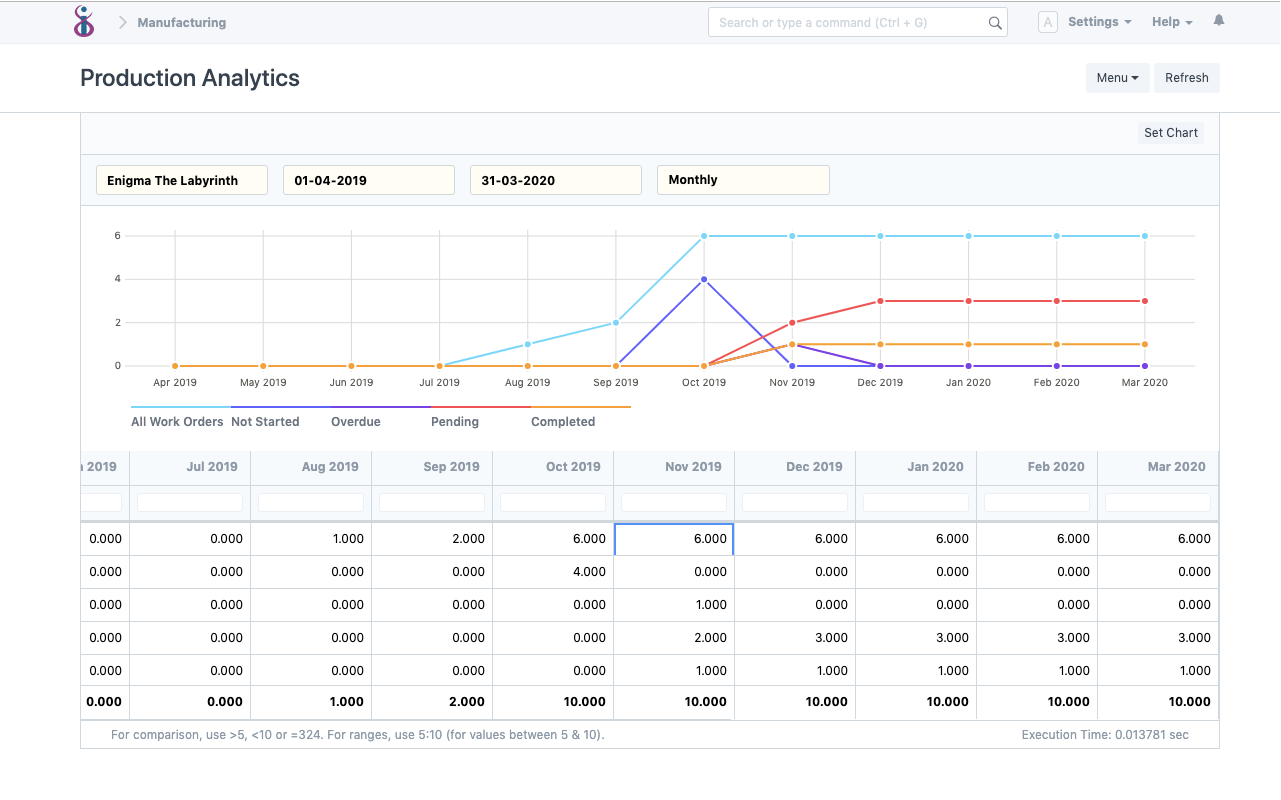1281x800 pixels.
Task: Navigate to Manufacturing breadcrumb
Action: tap(181, 21)
